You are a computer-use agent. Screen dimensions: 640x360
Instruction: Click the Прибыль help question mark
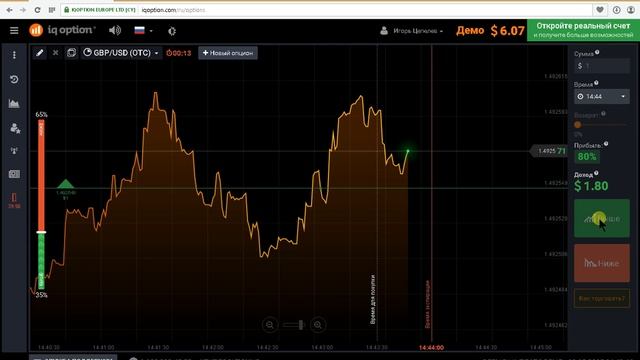click(x=606, y=144)
